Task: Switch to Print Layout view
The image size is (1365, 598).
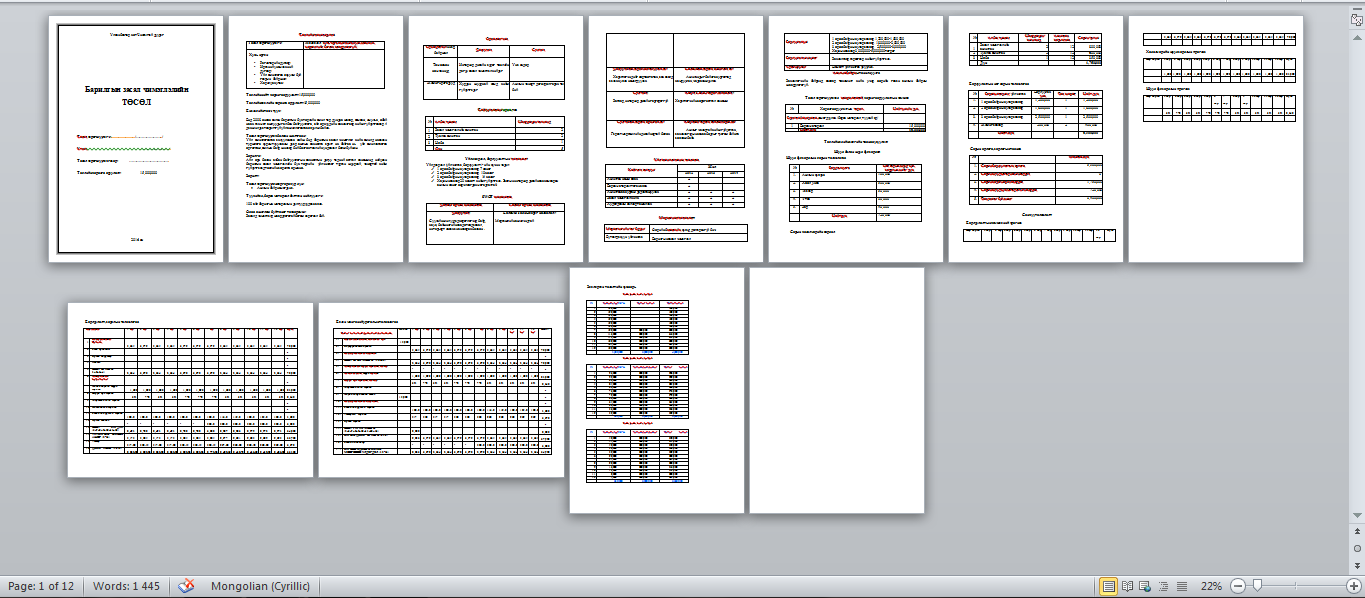Action: (1108, 586)
